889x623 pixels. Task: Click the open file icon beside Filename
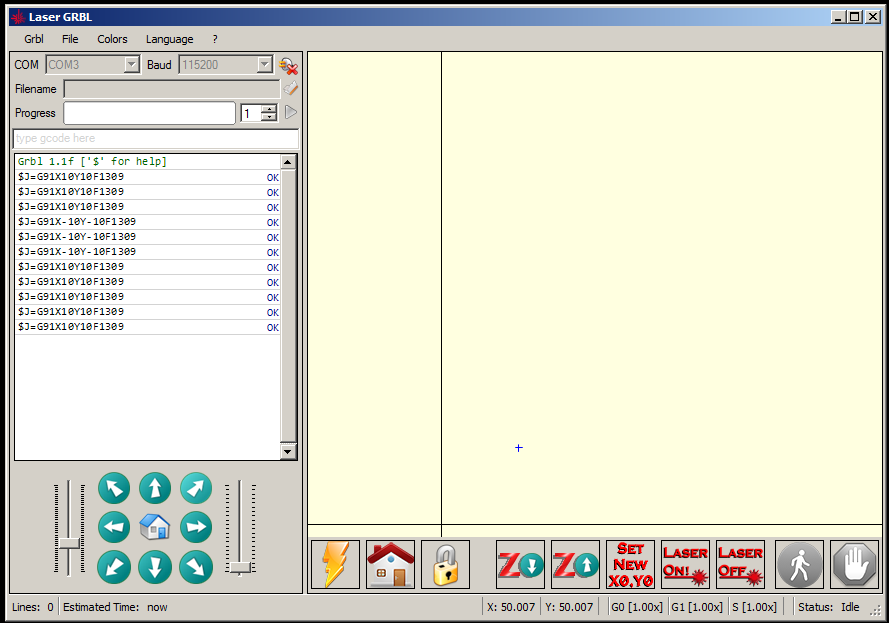tap(291, 88)
